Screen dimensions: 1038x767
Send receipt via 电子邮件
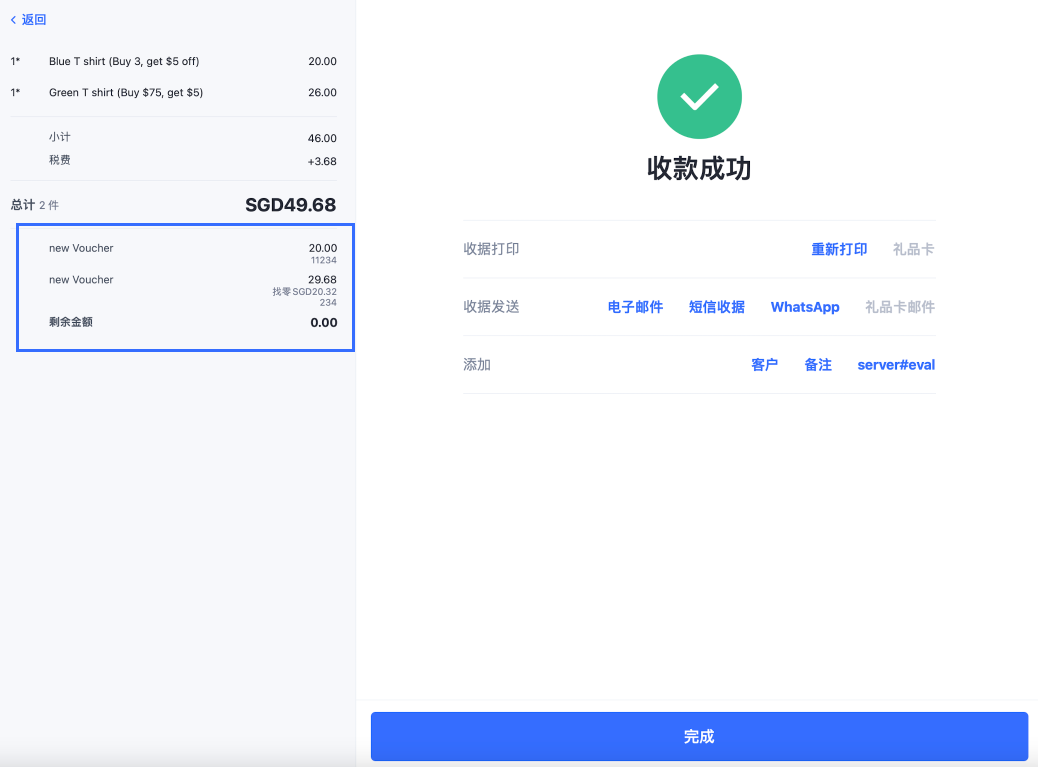(x=635, y=306)
